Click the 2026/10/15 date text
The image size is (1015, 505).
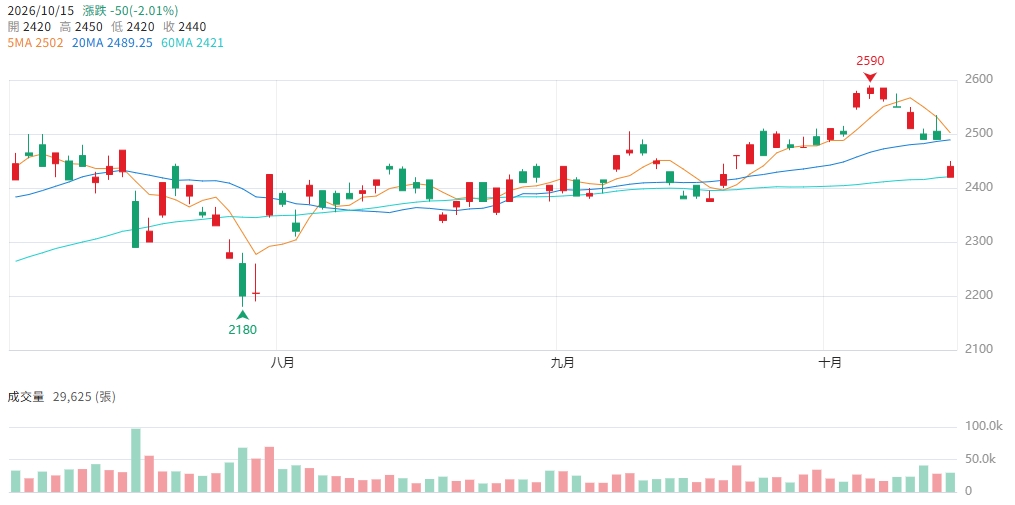click(x=41, y=11)
